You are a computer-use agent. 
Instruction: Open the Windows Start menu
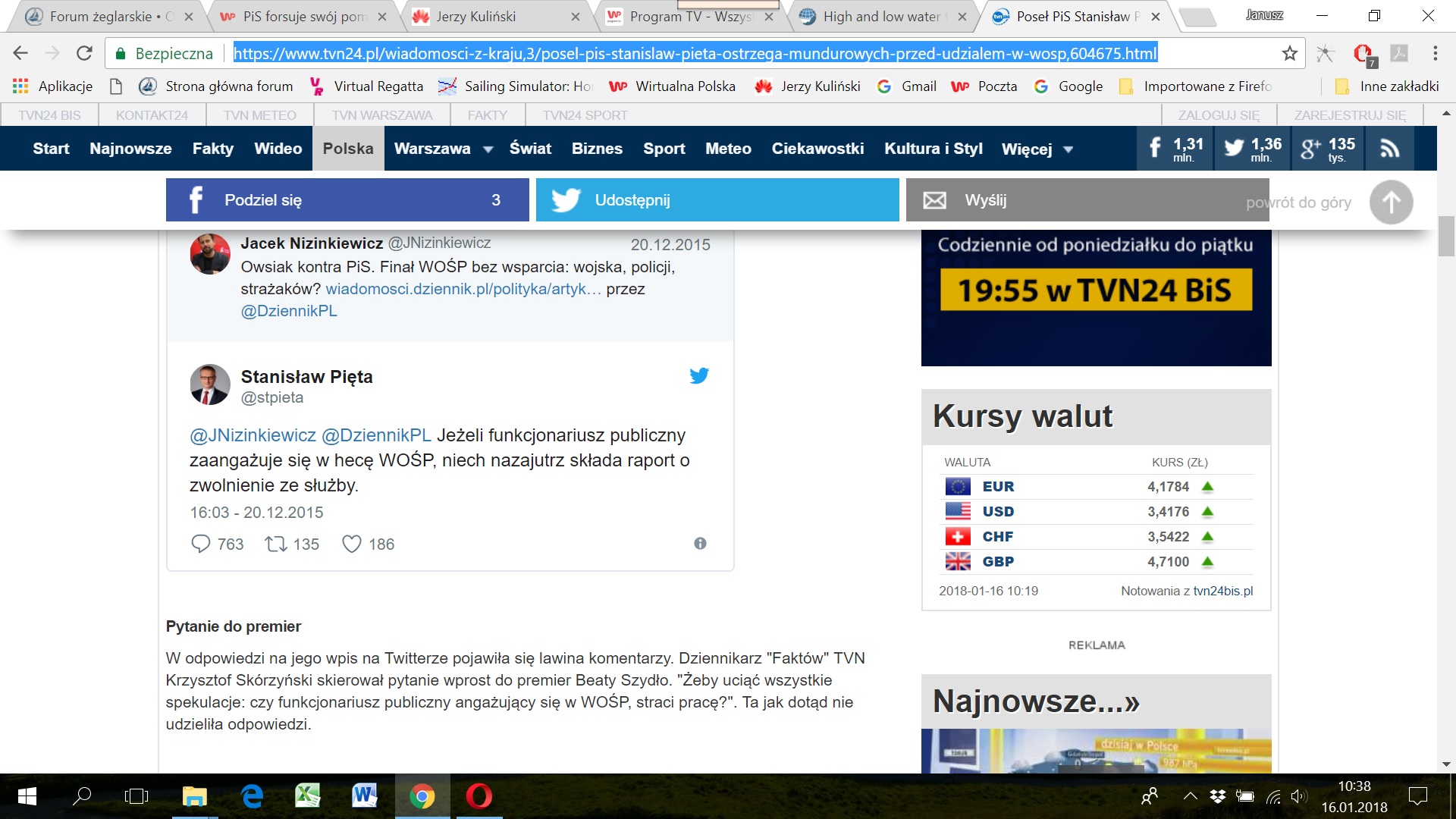click(x=27, y=796)
